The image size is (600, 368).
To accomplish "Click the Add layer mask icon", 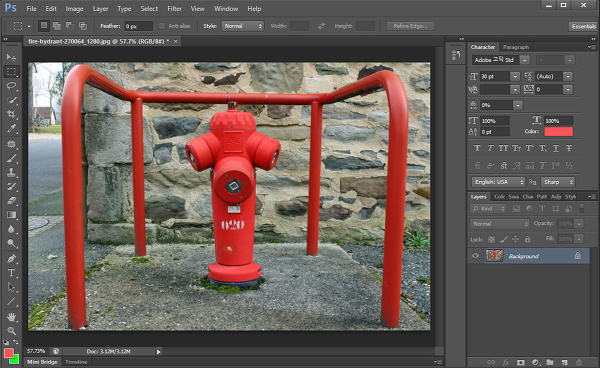I will [520, 362].
